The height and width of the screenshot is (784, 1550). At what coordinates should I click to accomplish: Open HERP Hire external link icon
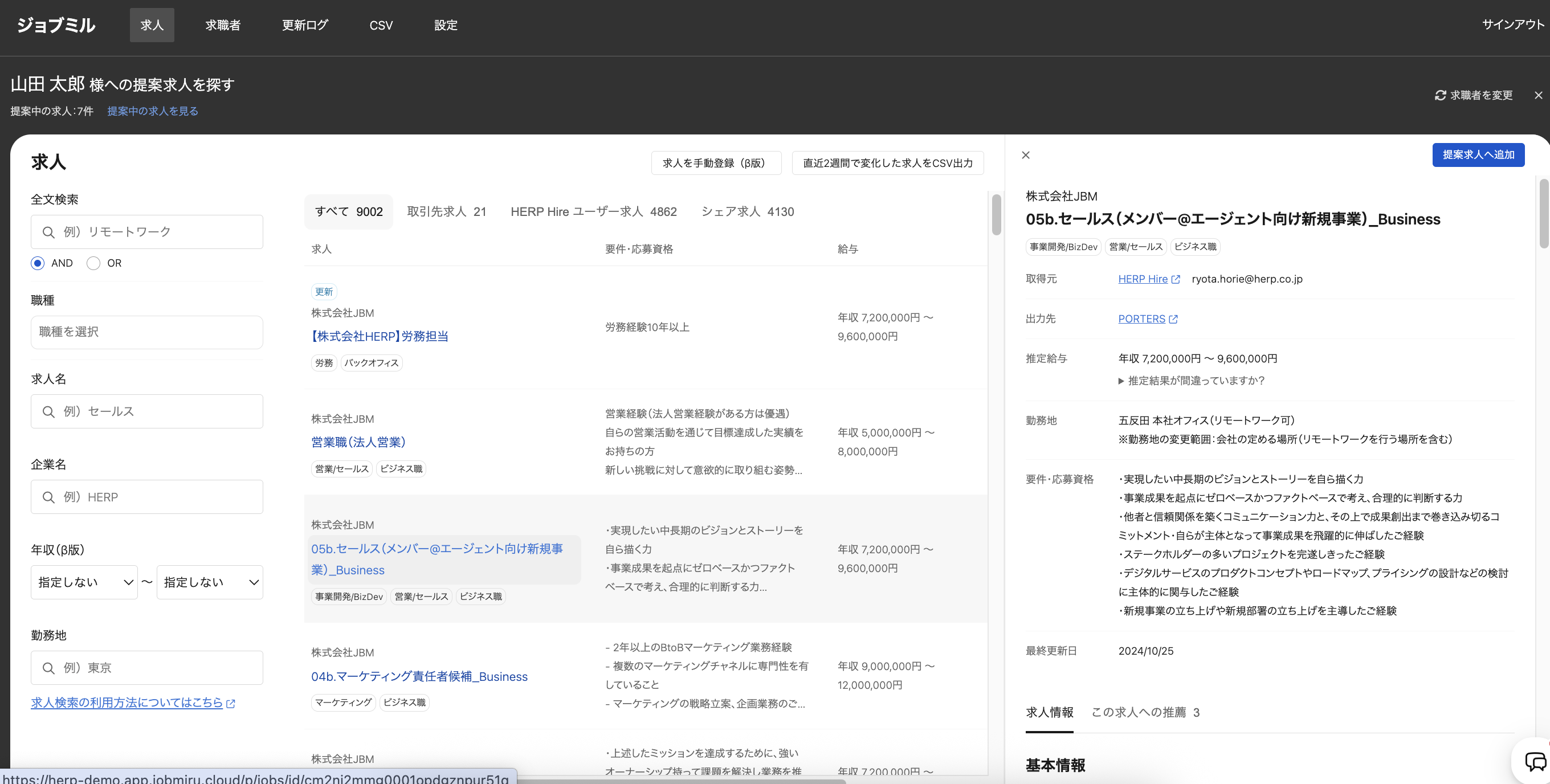click(x=1175, y=279)
